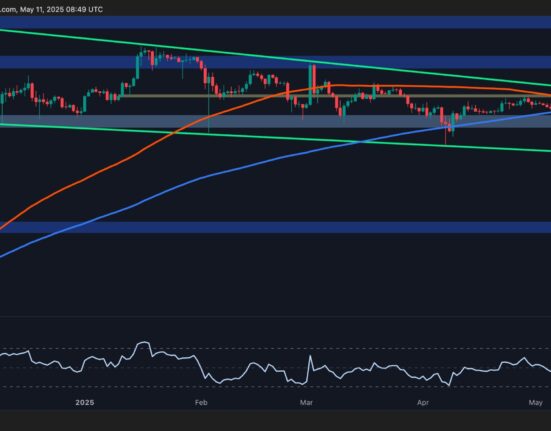The height and width of the screenshot is (431, 551).
Task: Select the bottom blue demand zone
Action: coord(276,227)
